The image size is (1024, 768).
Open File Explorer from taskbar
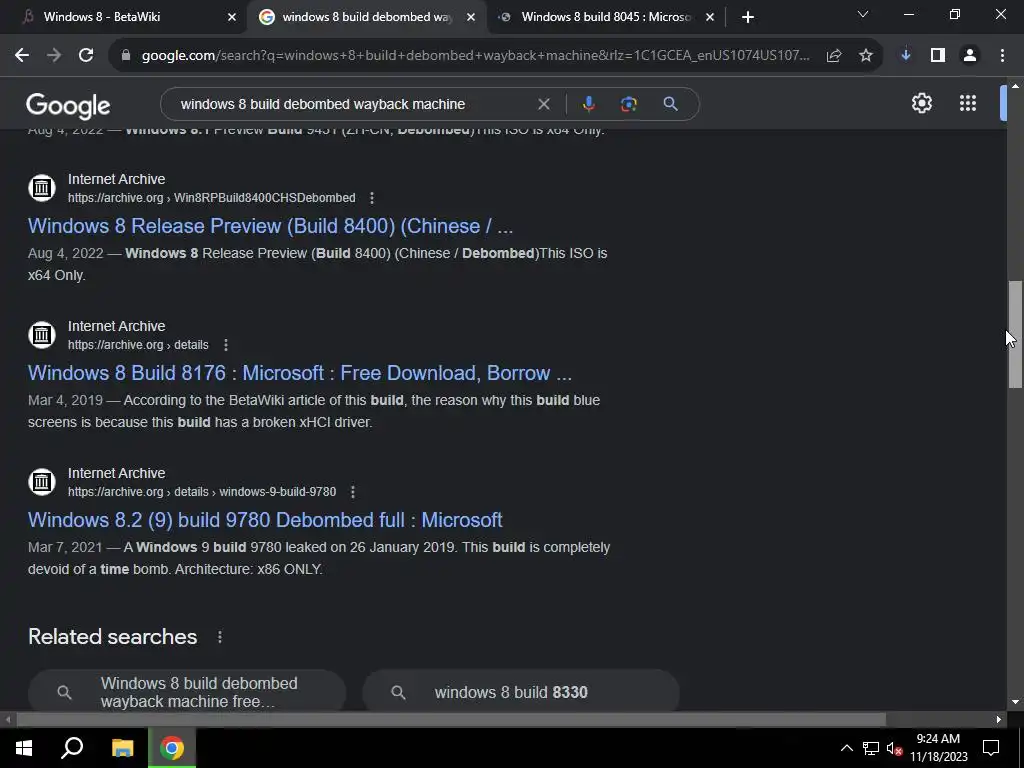pyautogui.click(x=122, y=748)
